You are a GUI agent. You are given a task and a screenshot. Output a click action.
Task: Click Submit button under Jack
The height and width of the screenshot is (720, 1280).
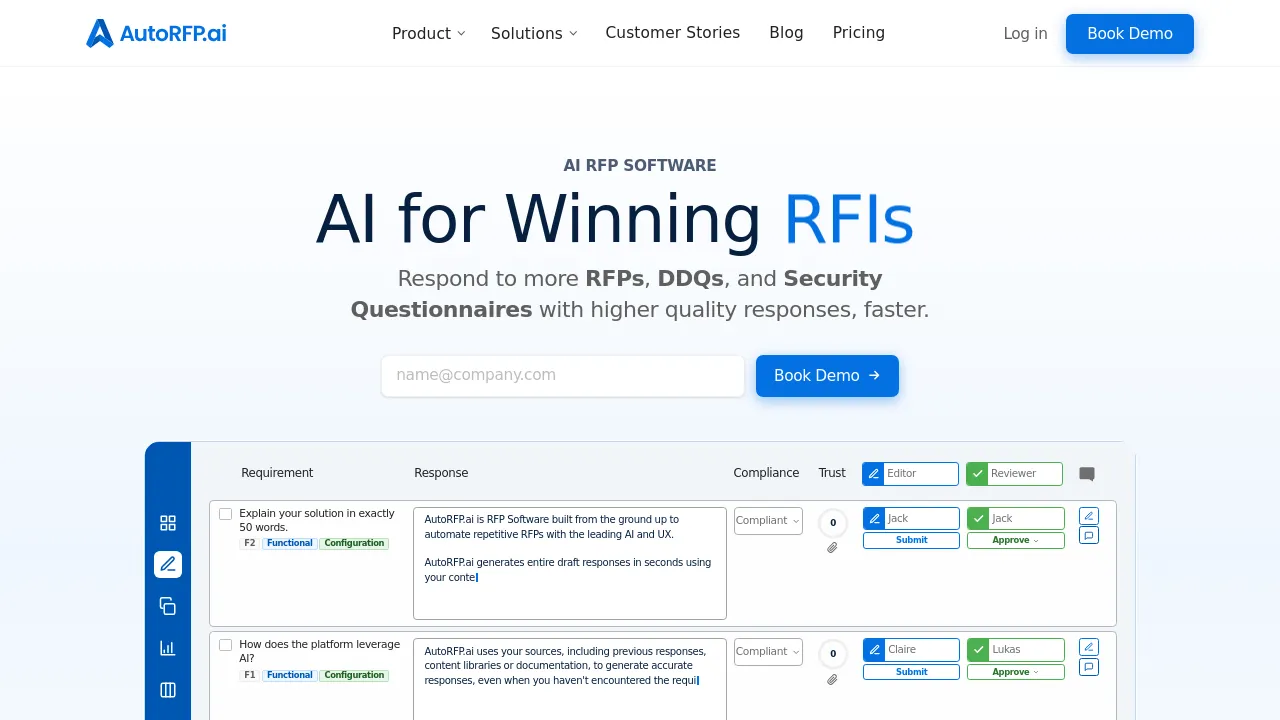[x=911, y=540]
